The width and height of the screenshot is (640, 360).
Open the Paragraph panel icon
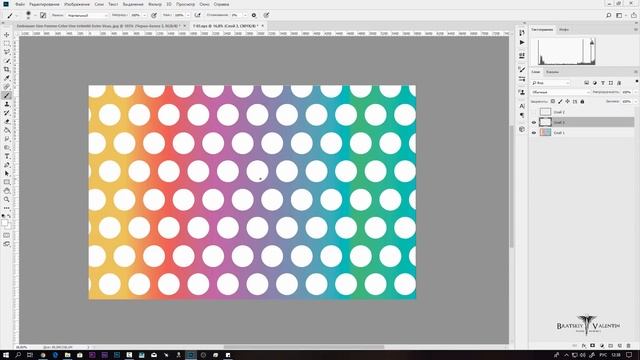[x=522, y=116]
